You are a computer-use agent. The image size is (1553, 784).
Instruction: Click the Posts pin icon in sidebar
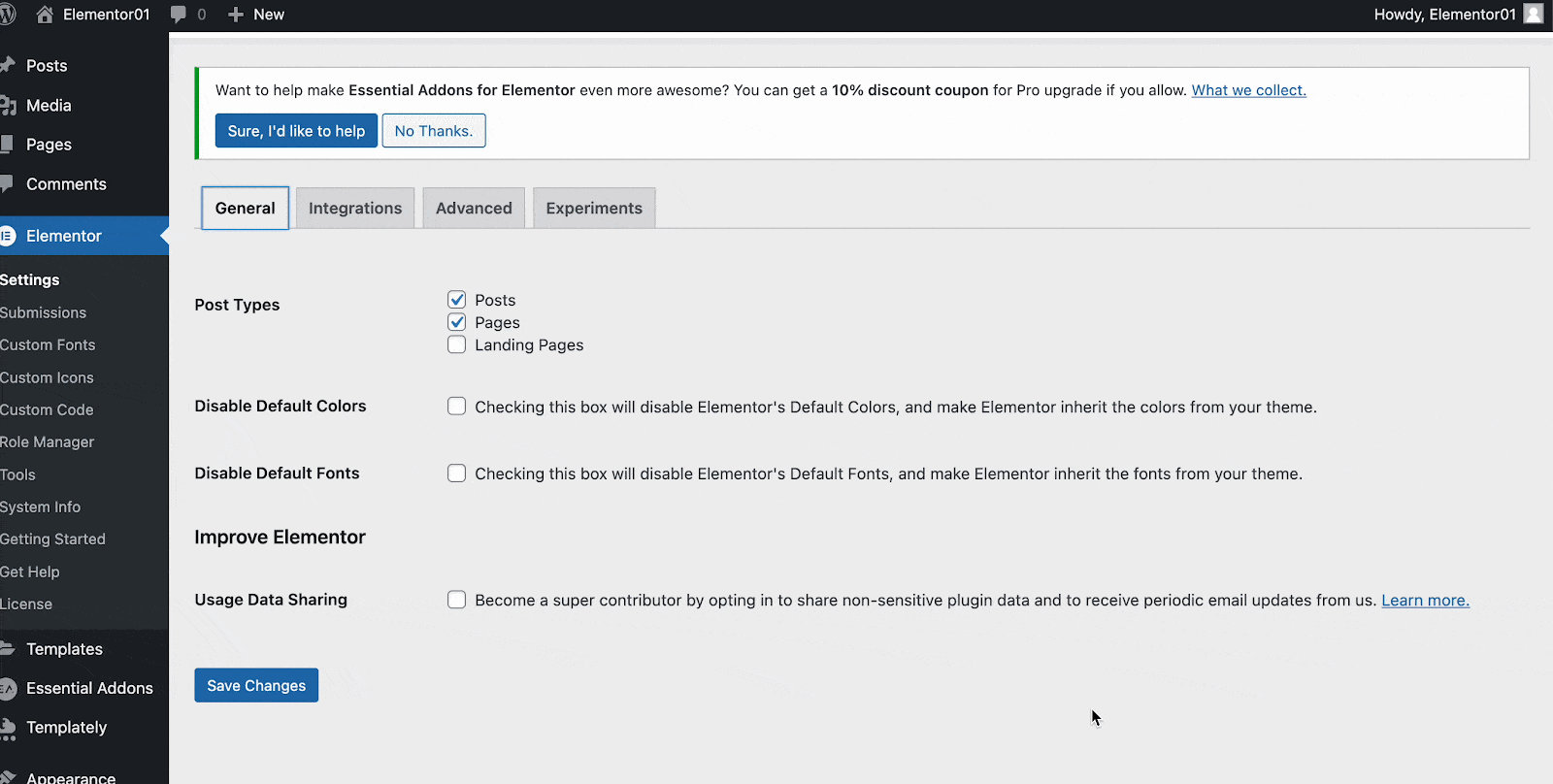click(8, 65)
